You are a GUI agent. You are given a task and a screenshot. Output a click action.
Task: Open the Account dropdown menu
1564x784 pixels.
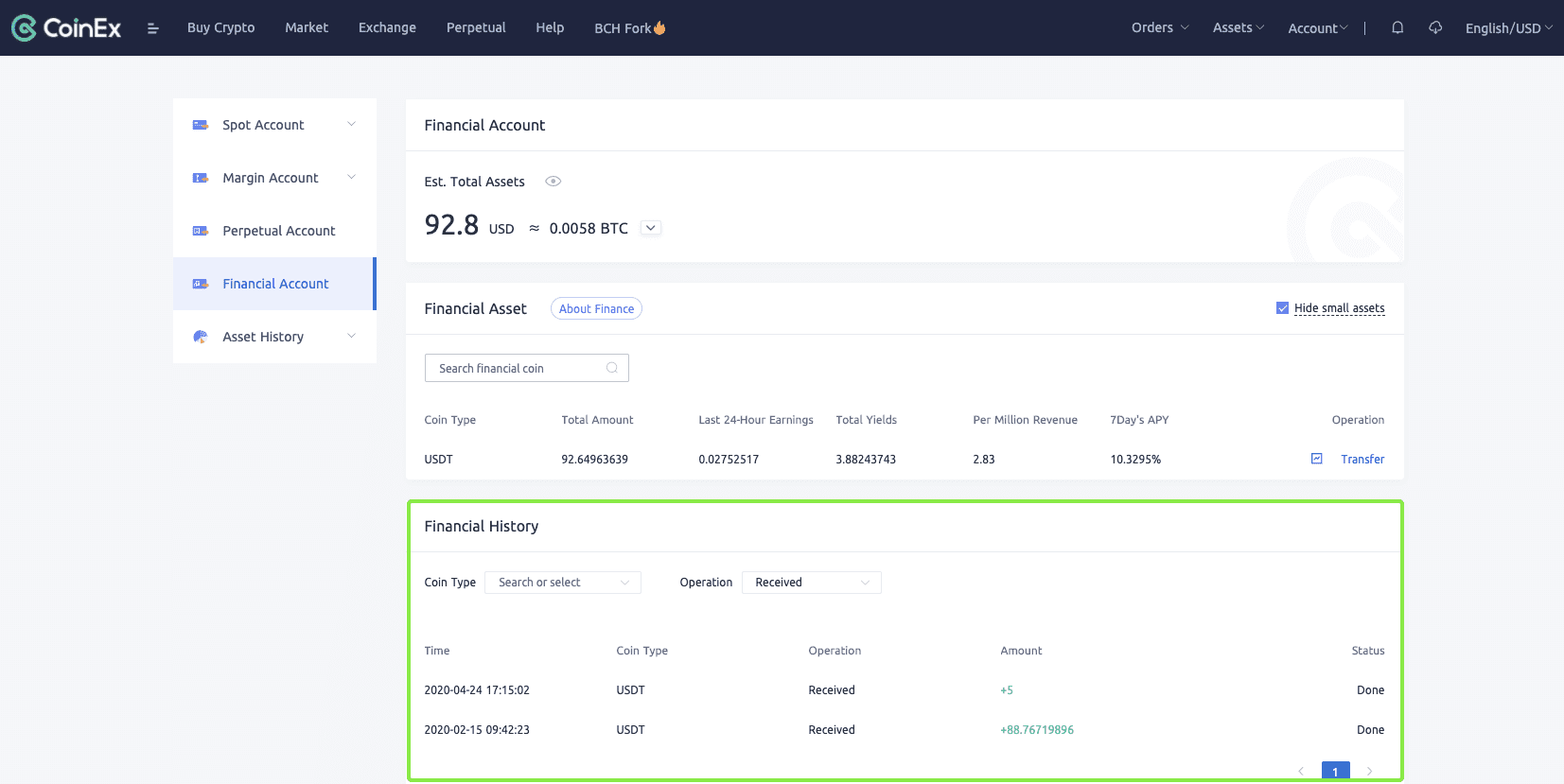pyautogui.click(x=1318, y=28)
